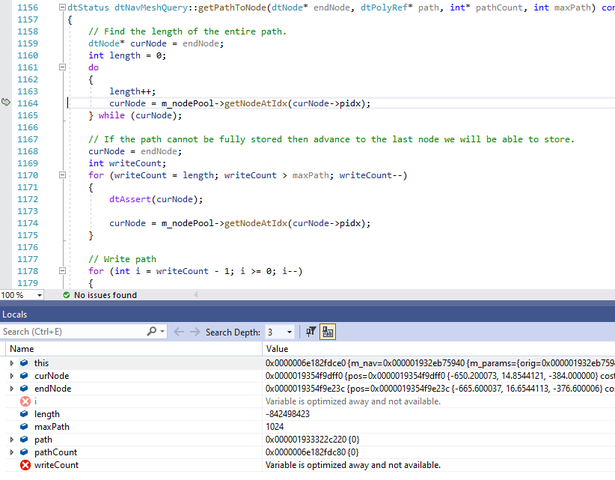Click the blue cube icon beside pathCount
Image resolution: width=615 pixels, height=480 pixels.
coord(24,452)
